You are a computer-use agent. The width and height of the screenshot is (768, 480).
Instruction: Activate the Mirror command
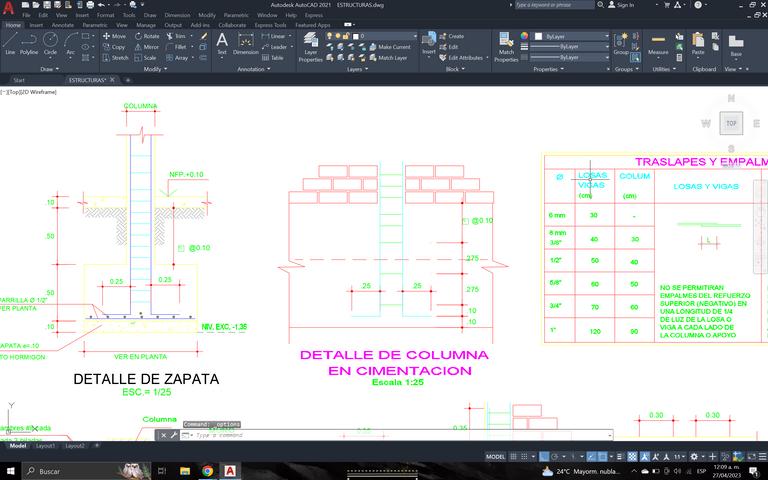[x=147, y=47]
